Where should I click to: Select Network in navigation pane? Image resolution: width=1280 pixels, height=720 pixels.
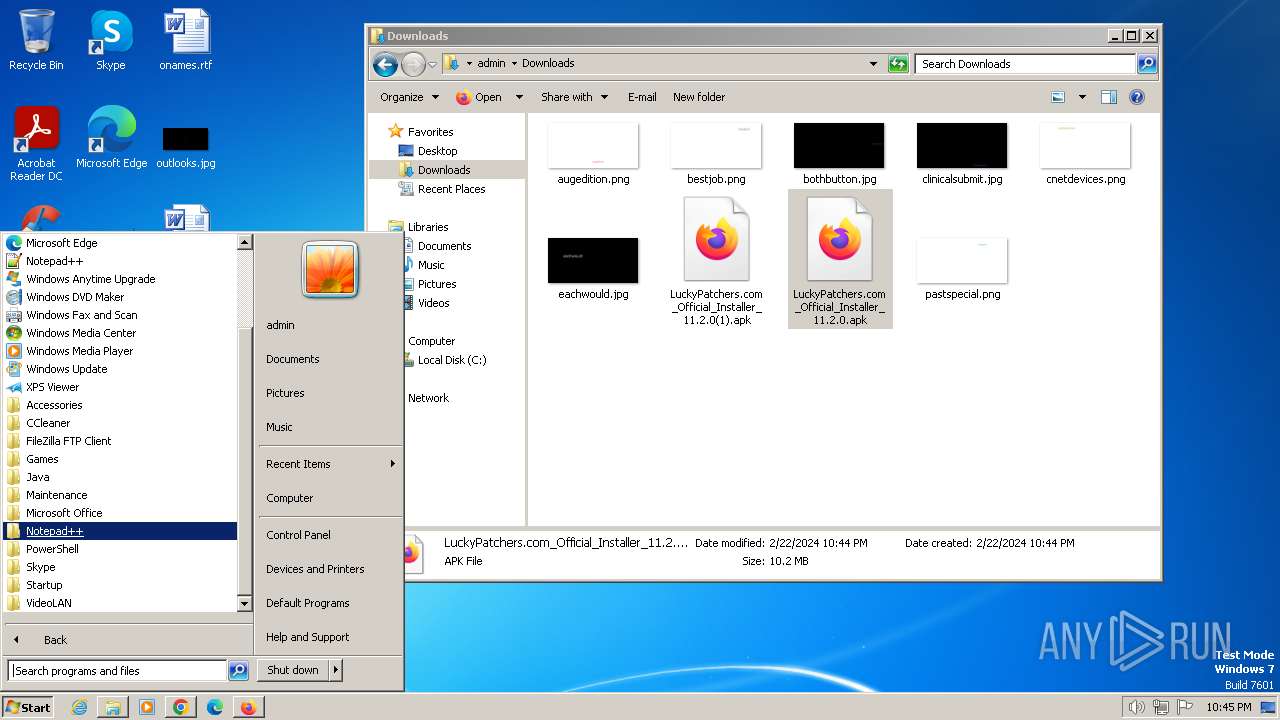pyautogui.click(x=428, y=398)
